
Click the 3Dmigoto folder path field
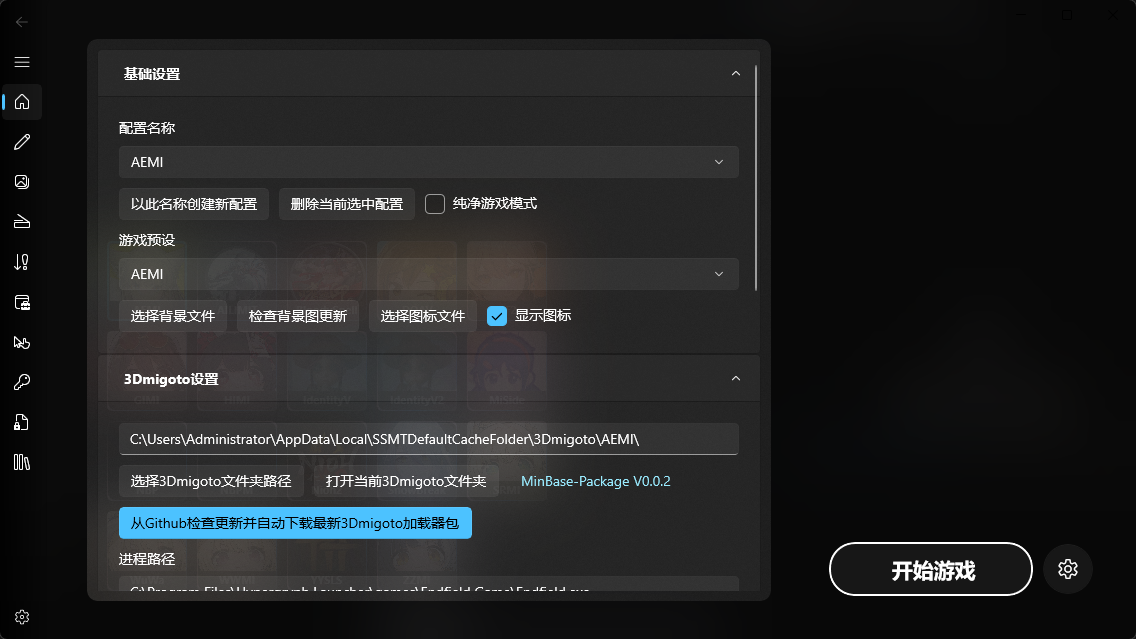point(428,438)
